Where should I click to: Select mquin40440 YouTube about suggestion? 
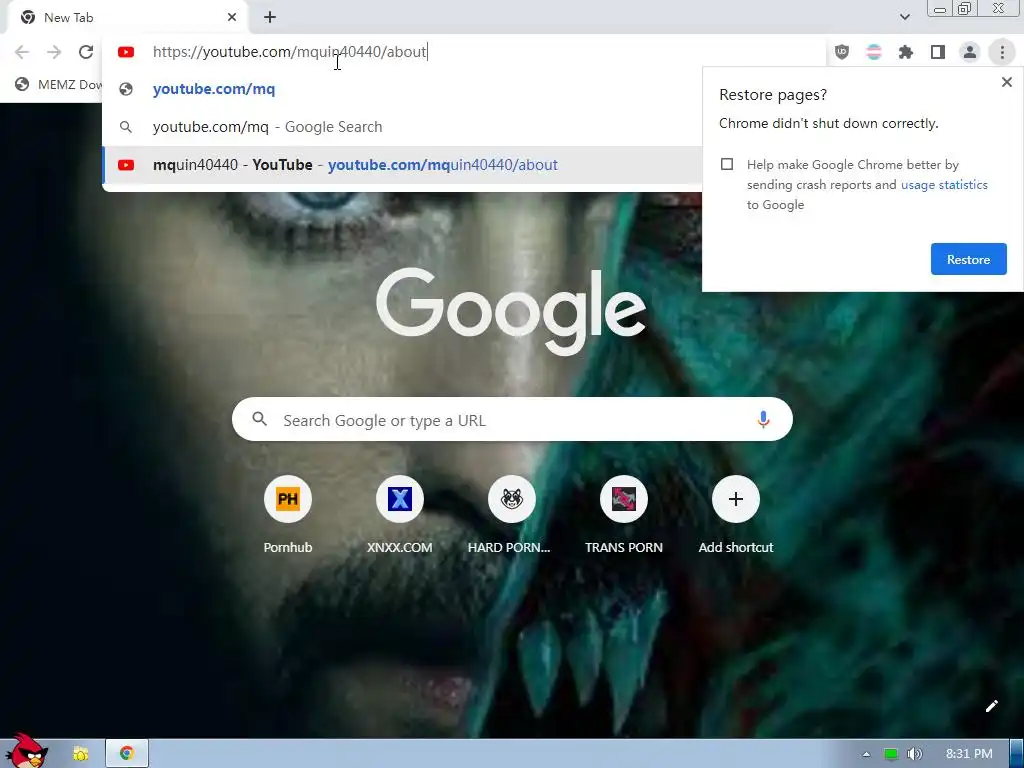click(x=402, y=165)
